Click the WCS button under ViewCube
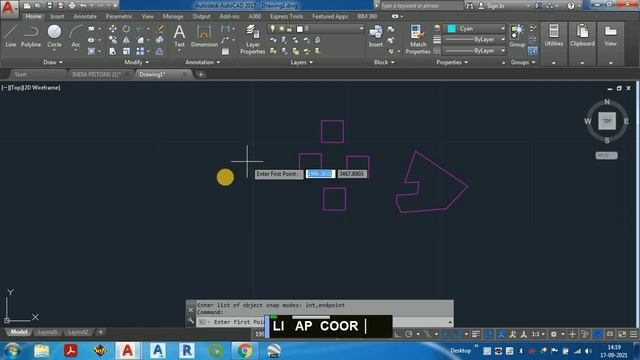This screenshot has height=360, width=640. tap(607, 156)
